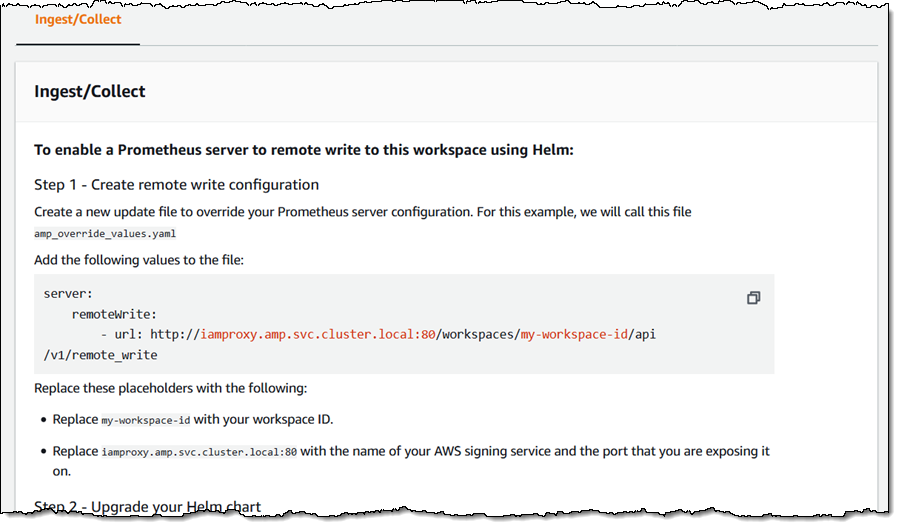Click red my-workspace-id placeholder in the code URL

pyautogui.click(x=572, y=334)
